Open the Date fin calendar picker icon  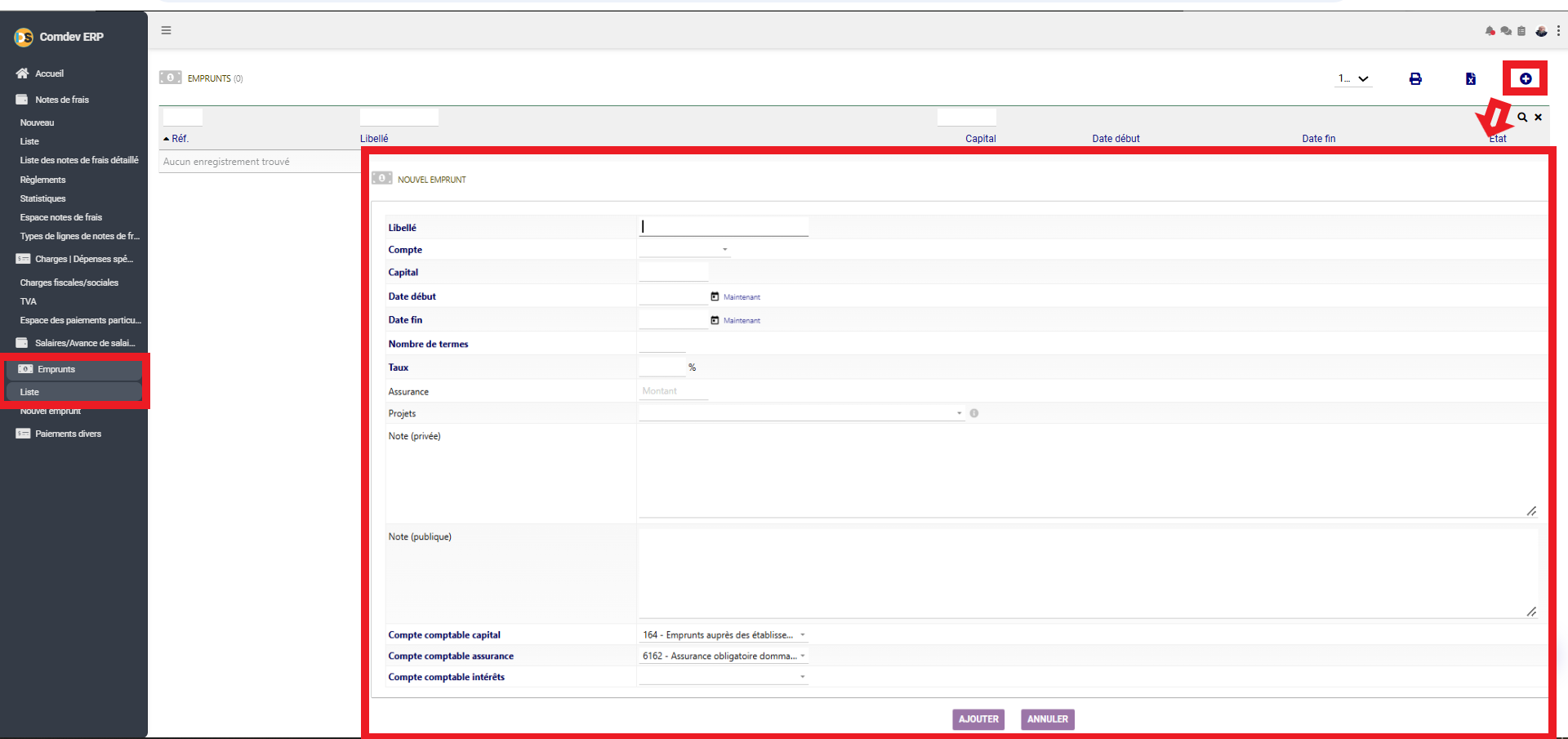pyautogui.click(x=715, y=320)
